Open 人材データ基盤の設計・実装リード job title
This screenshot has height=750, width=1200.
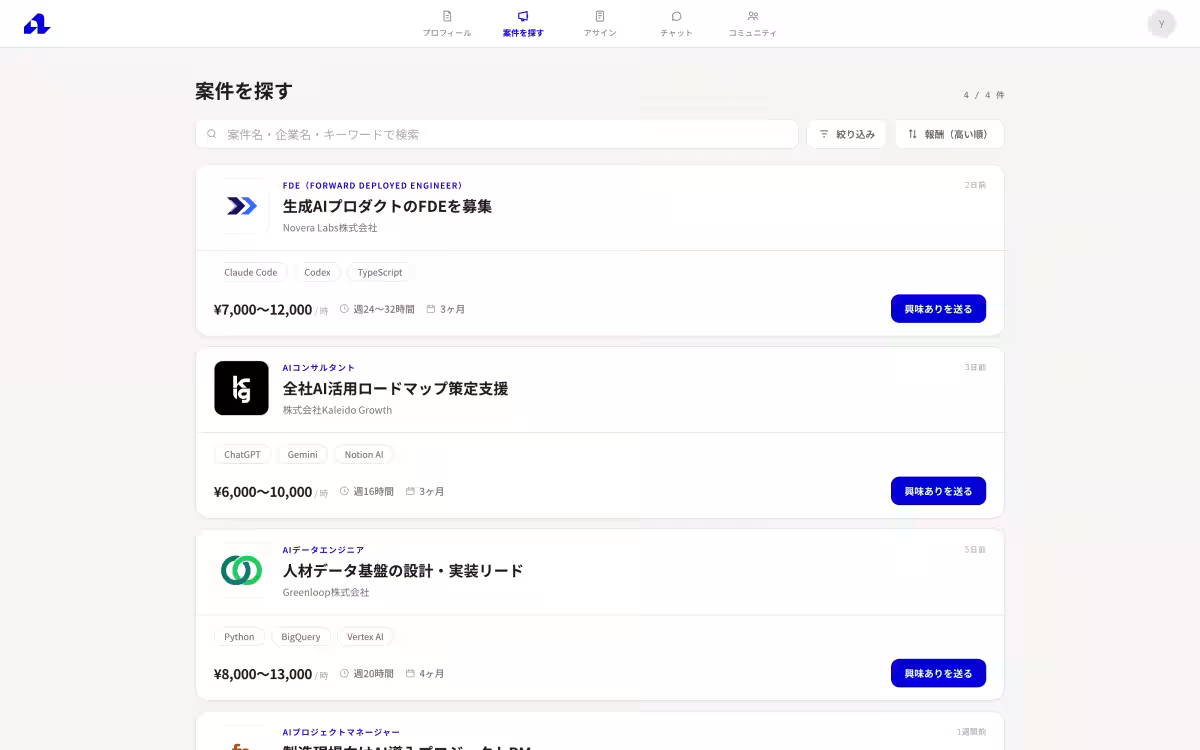(403, 570)
